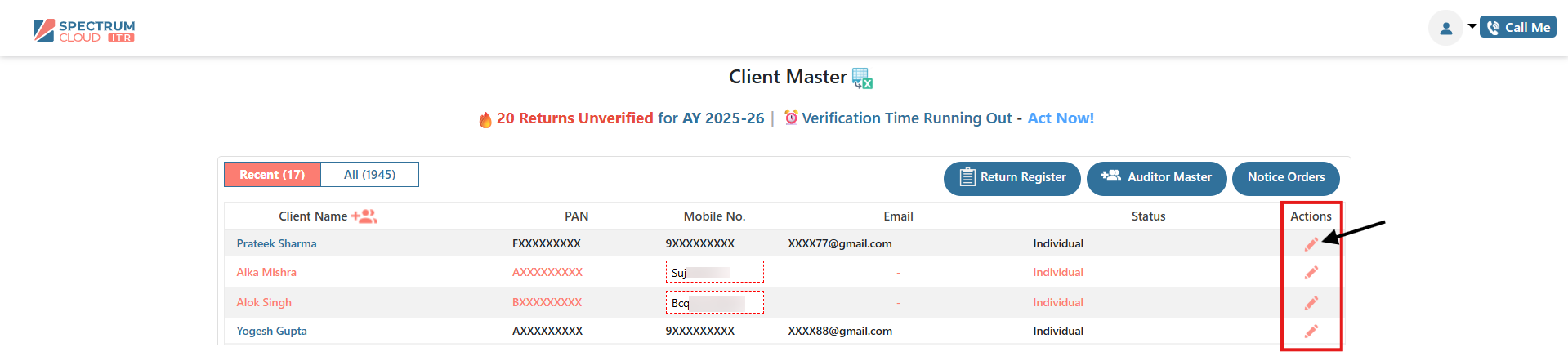
Task: Switch to the All (1945) tab
Action: pos(369,175)
